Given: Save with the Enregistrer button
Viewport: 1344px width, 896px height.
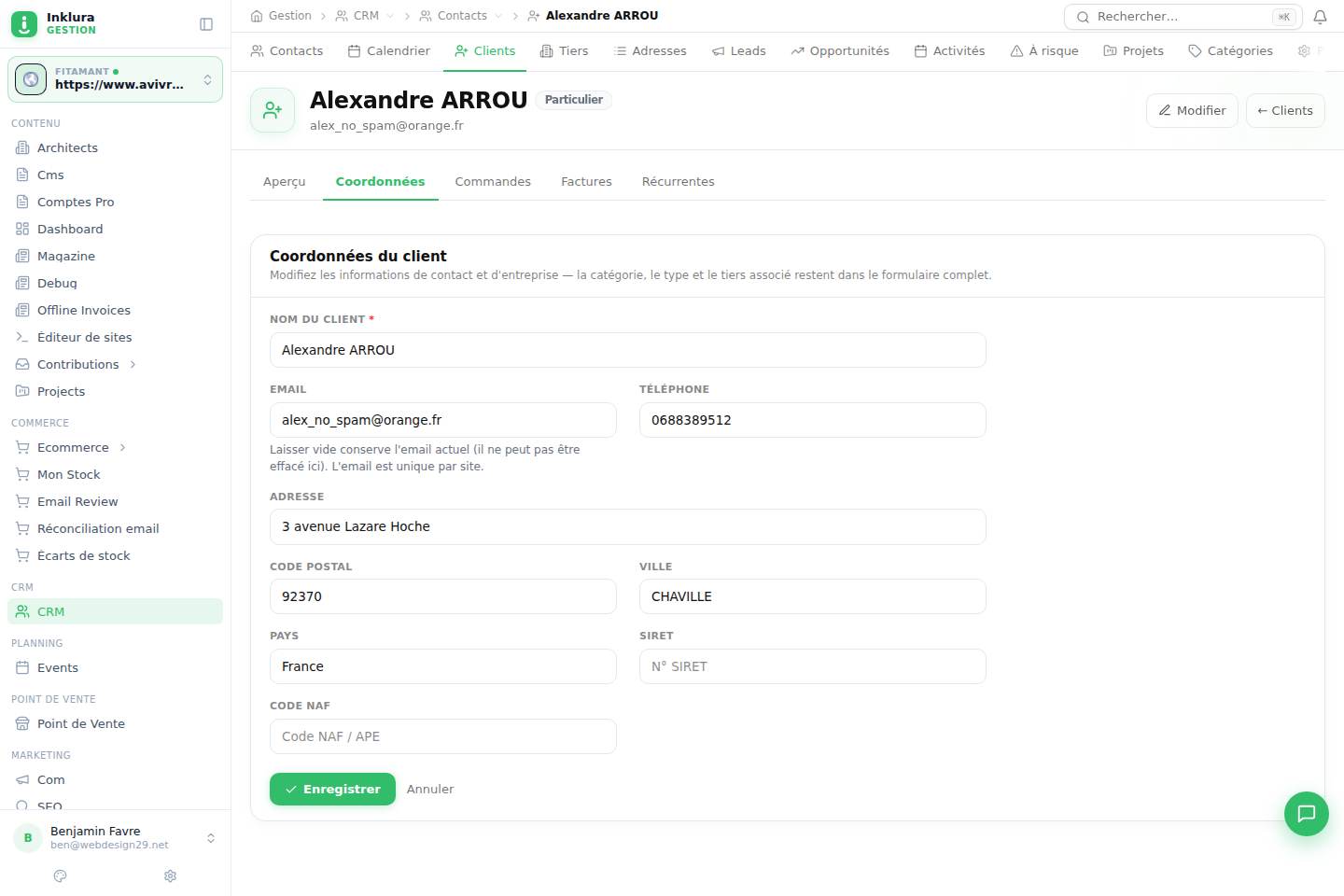Looking at the screenshot, I should click(332, 790).
